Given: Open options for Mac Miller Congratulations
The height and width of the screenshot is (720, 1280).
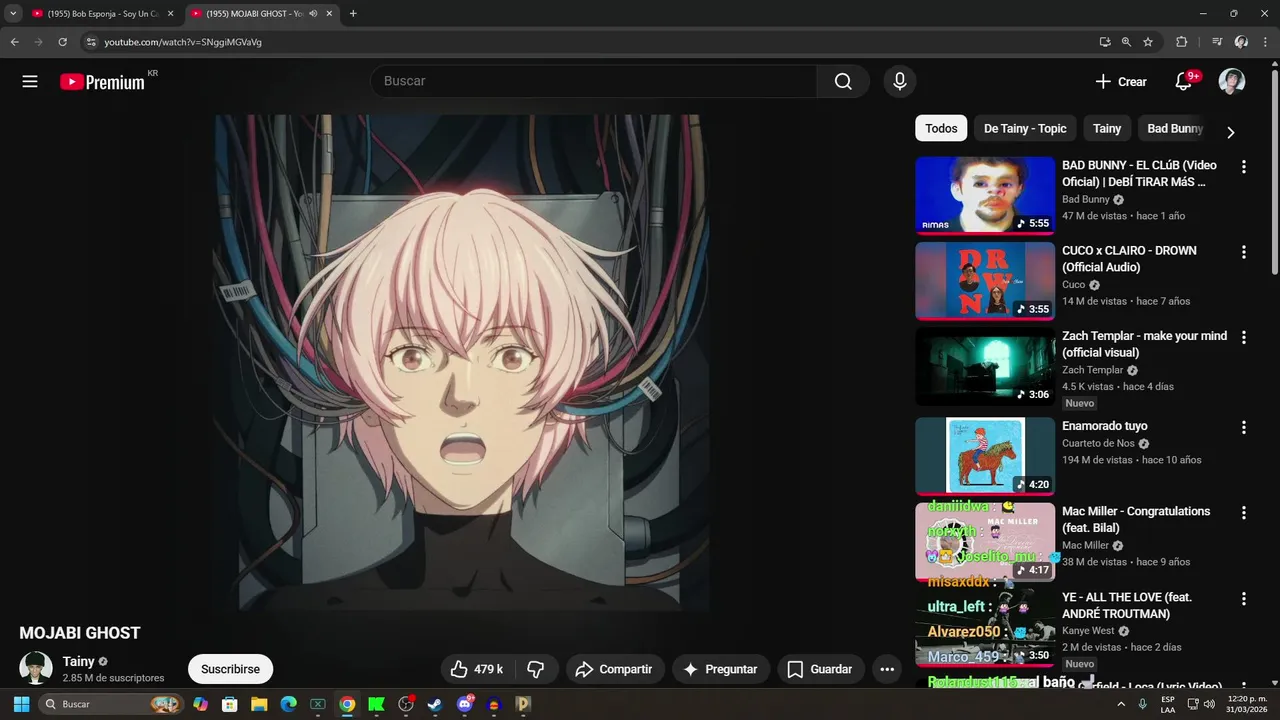Looking at the screenshot, I should (1244, 513).
